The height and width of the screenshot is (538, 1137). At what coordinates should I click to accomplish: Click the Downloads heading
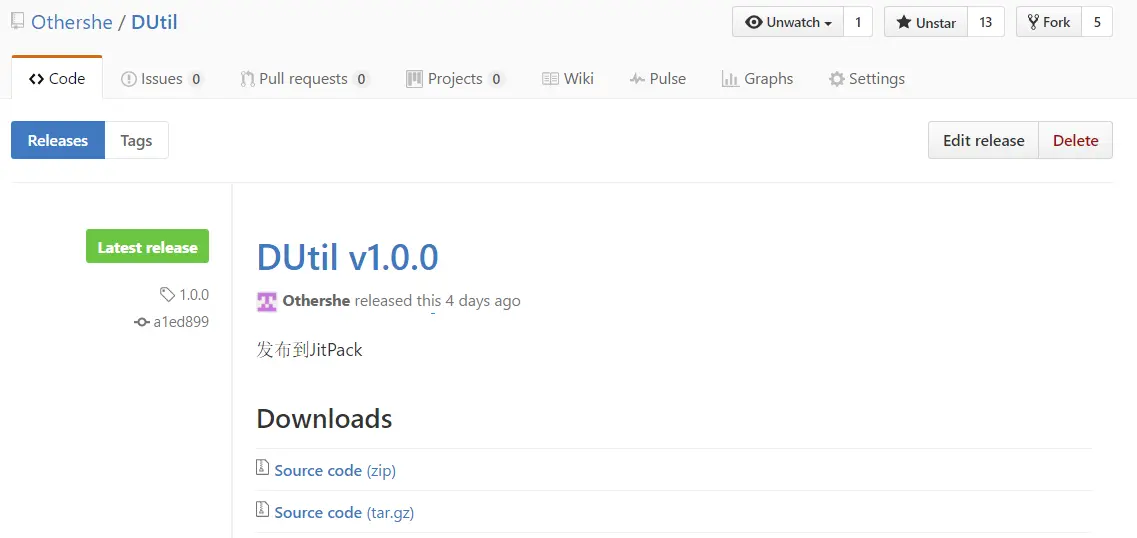[324, 418]
